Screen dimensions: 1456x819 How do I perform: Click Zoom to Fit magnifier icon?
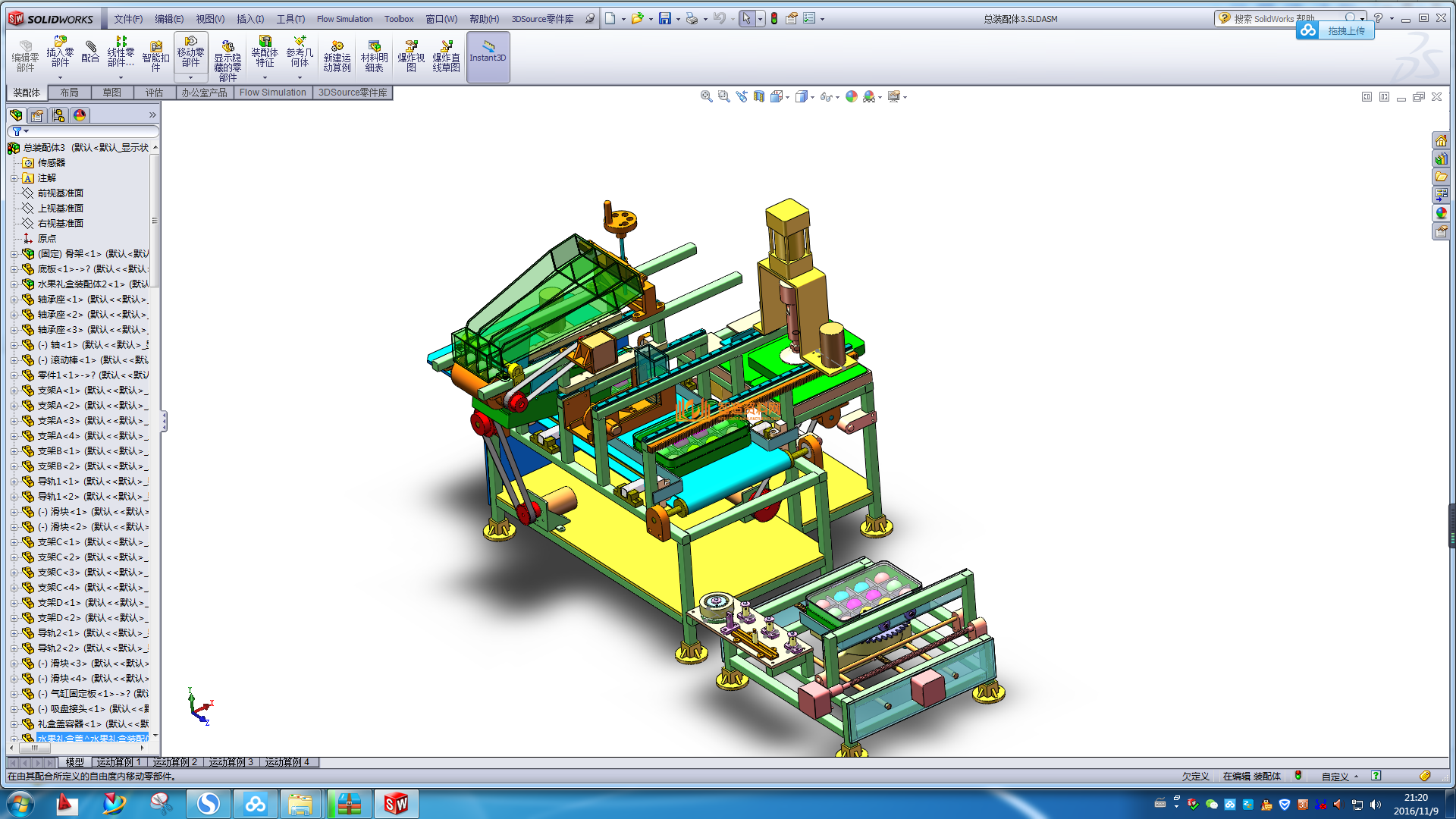pos(706,96)
